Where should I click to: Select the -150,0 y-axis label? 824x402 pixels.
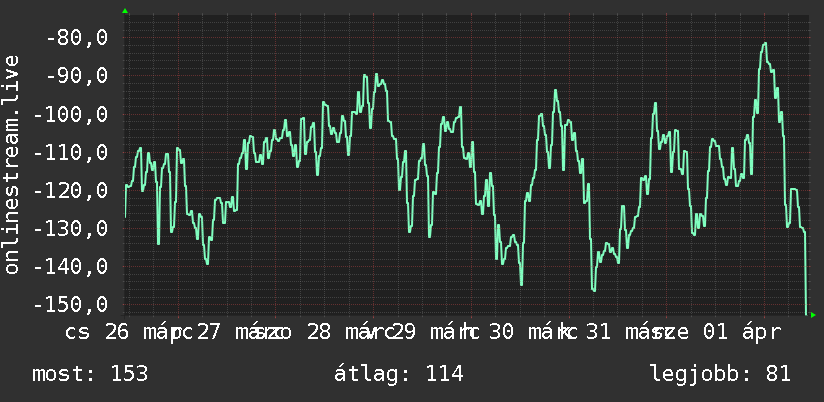pos(70,305)
